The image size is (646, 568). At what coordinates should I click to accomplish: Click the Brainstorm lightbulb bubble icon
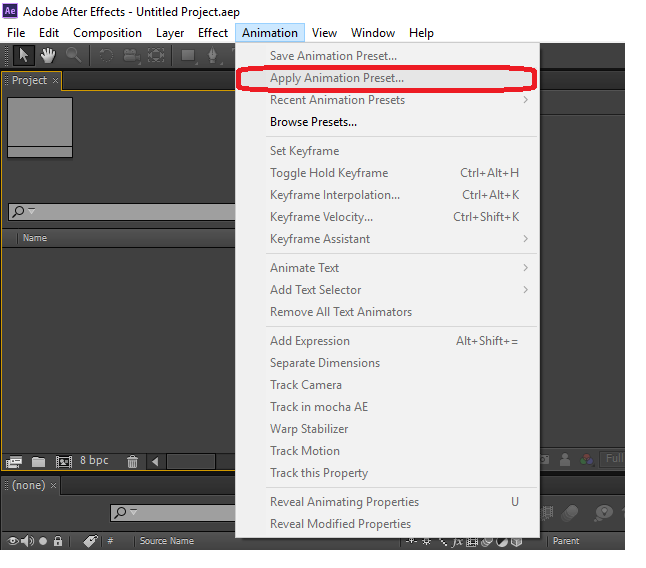click(604, 513)
